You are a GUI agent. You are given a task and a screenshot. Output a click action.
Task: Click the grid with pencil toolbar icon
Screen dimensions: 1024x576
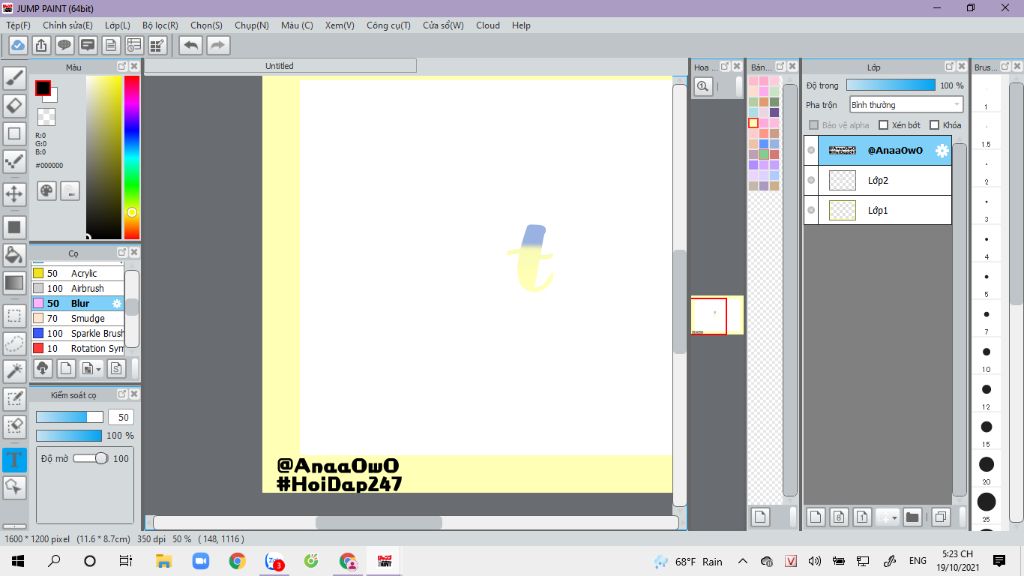(x=157, y=45)
